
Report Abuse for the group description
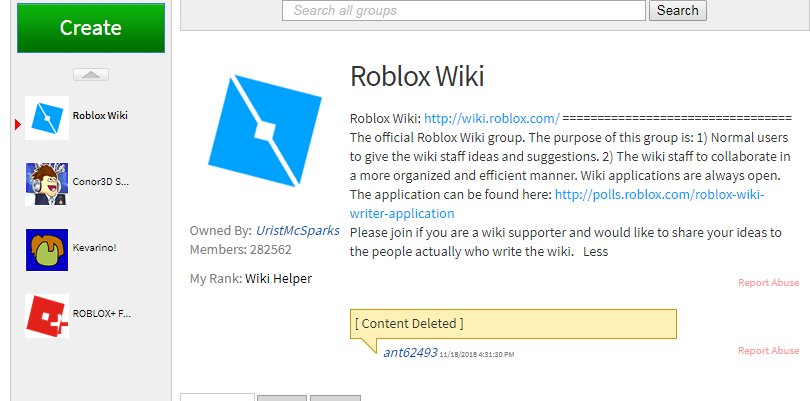coord(769,283)
